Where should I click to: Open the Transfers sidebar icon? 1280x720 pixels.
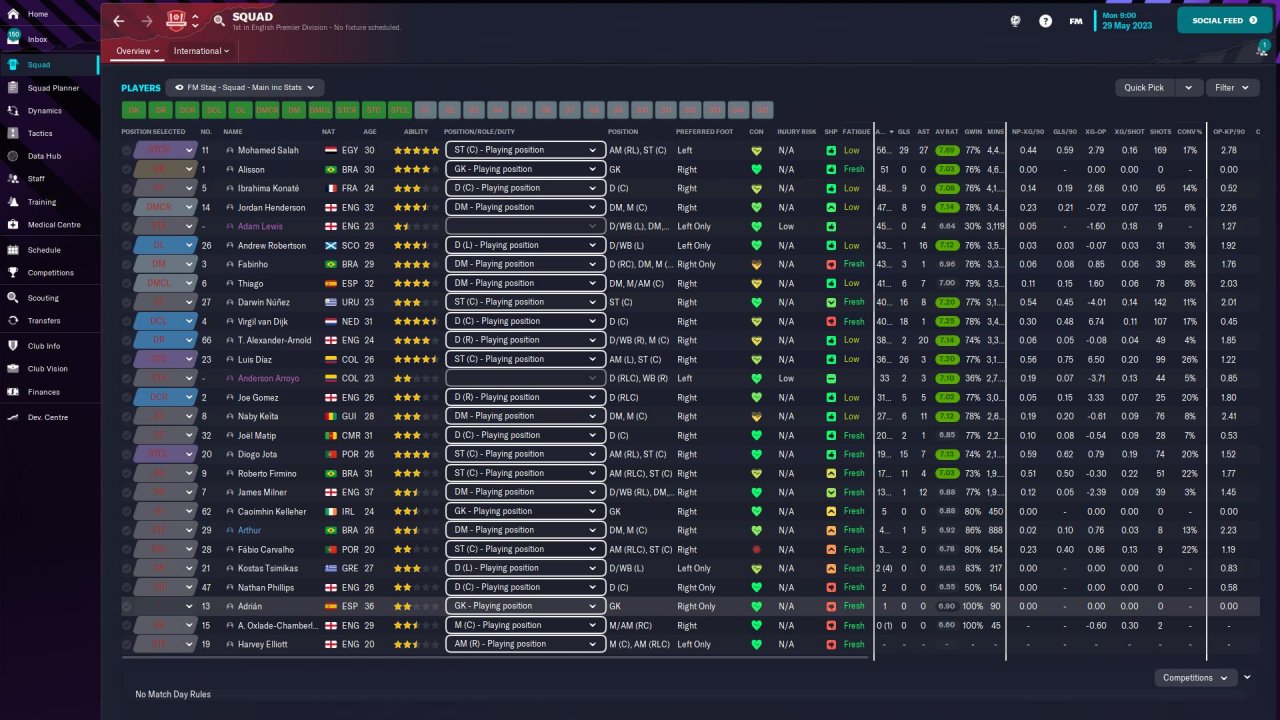(x=13, y=321)
